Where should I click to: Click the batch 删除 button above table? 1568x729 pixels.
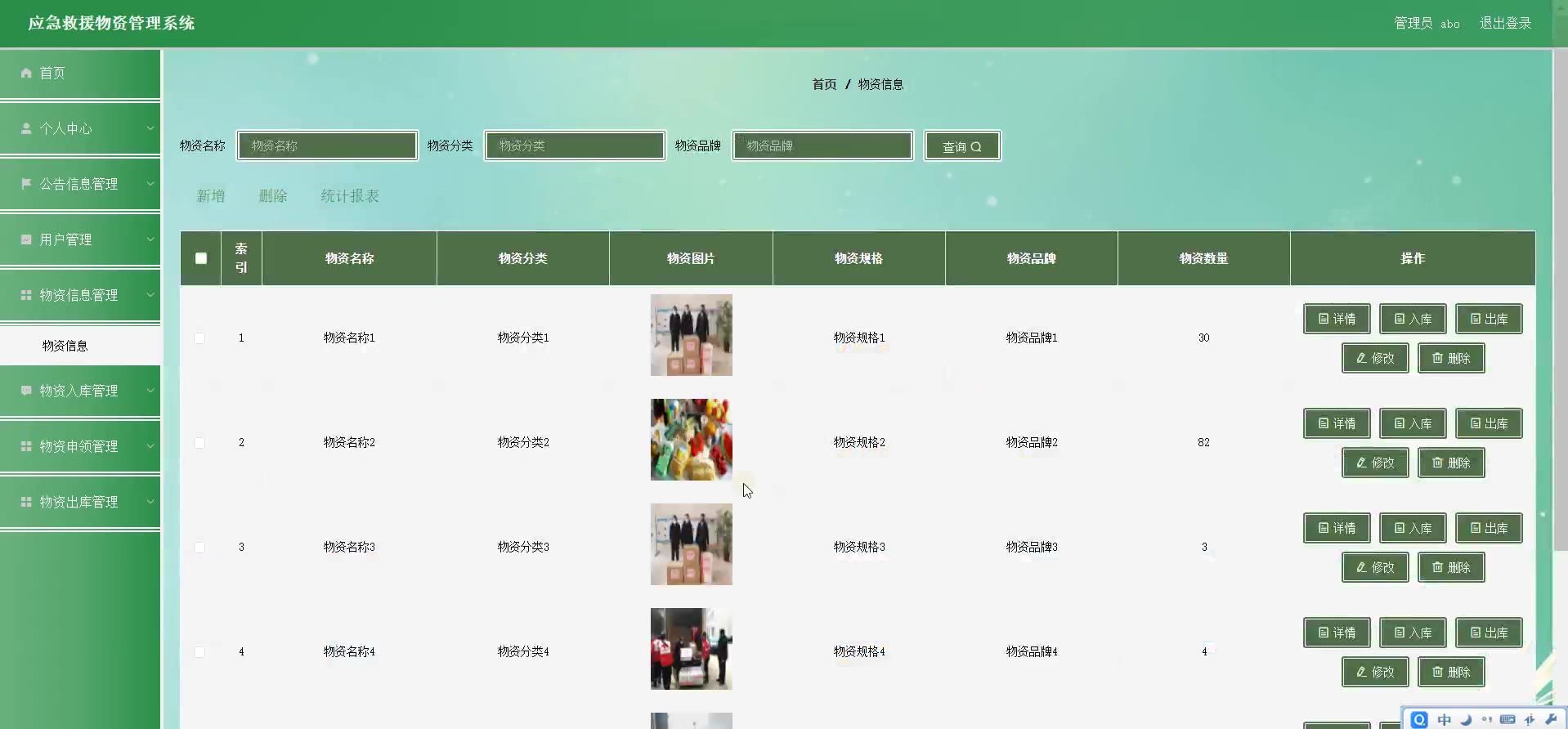coord(273,196)
